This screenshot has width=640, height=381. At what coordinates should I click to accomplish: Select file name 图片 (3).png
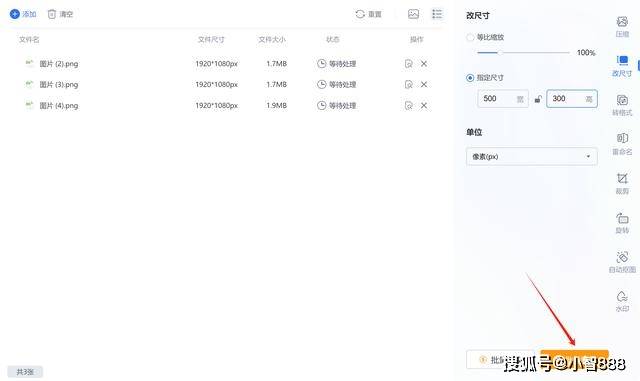tap(59, 85)
